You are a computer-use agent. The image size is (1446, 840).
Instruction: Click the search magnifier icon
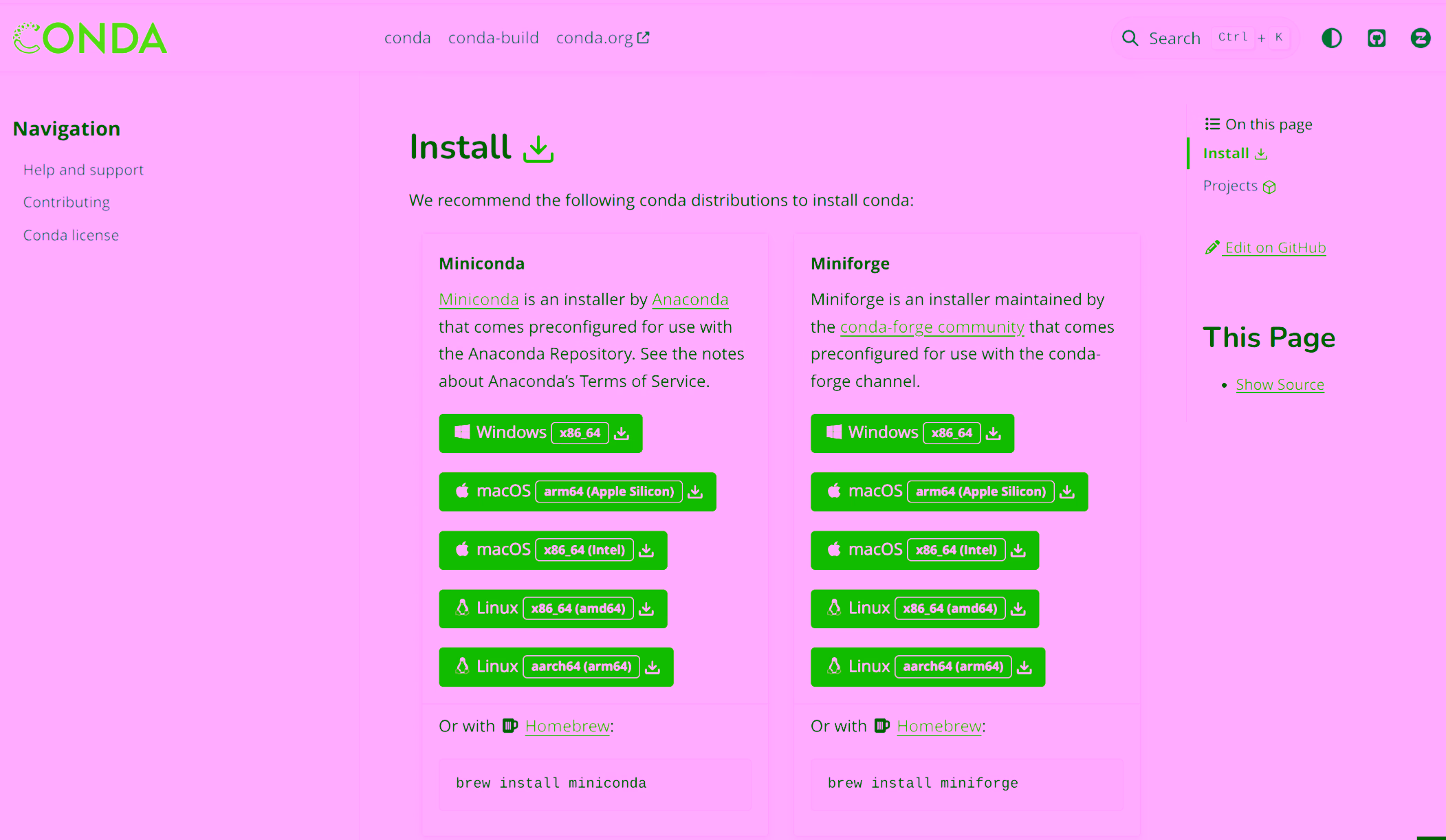[x=1130, y=38]
